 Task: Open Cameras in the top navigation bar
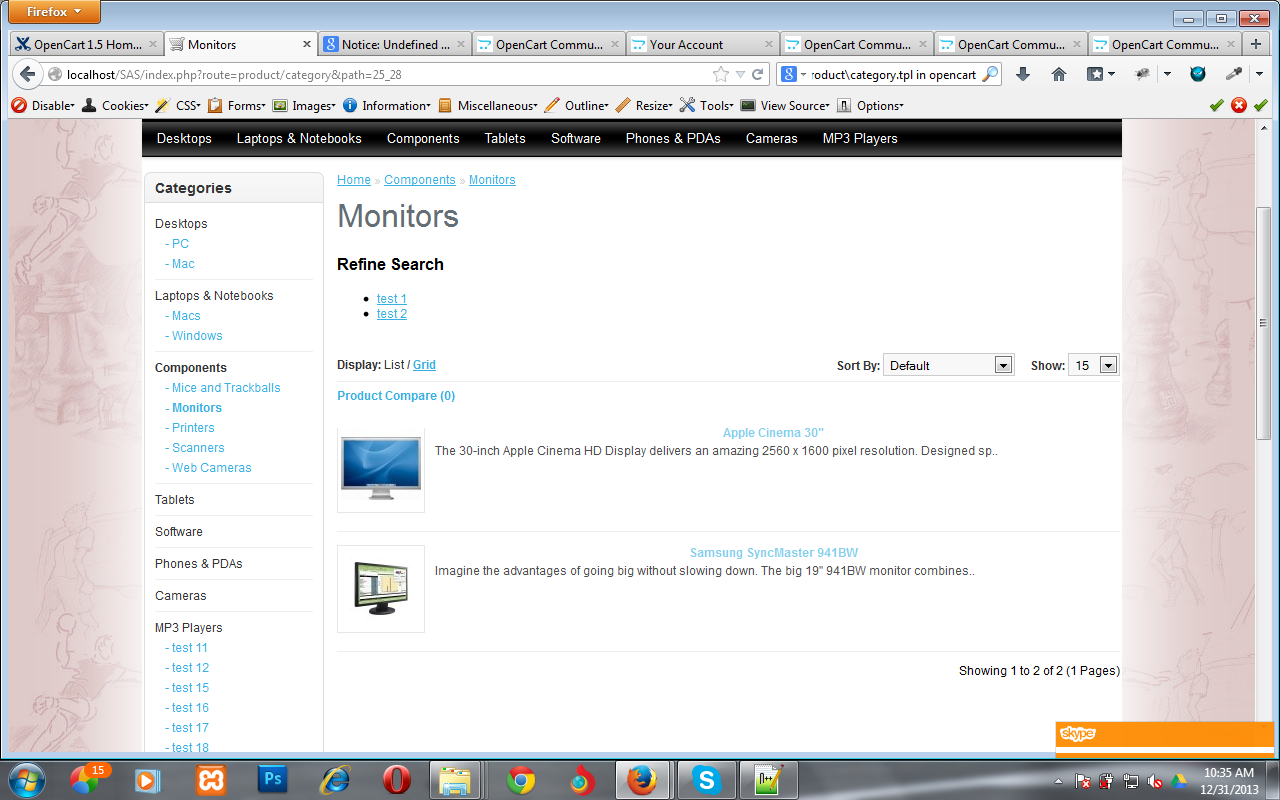pos(772,138)
